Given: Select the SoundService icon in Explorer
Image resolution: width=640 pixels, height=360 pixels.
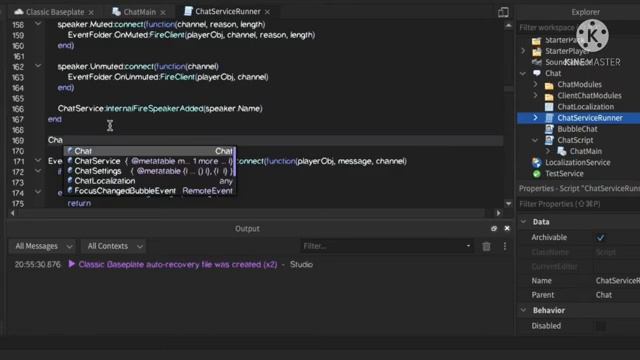Looking at the screenshot, I should (536, 62).
